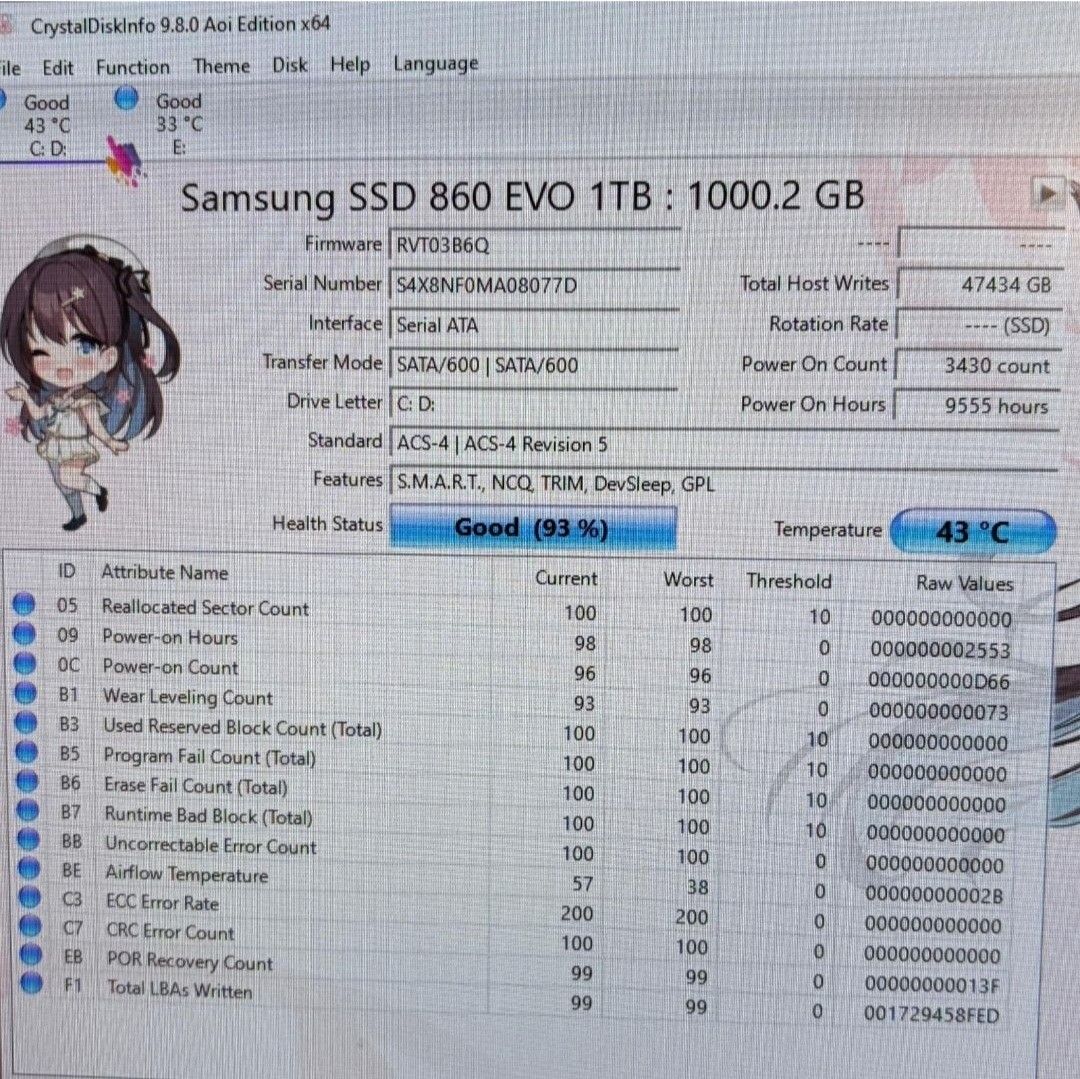
Task: Click the Rotation Rate (SSD) value
Action: 977,324
